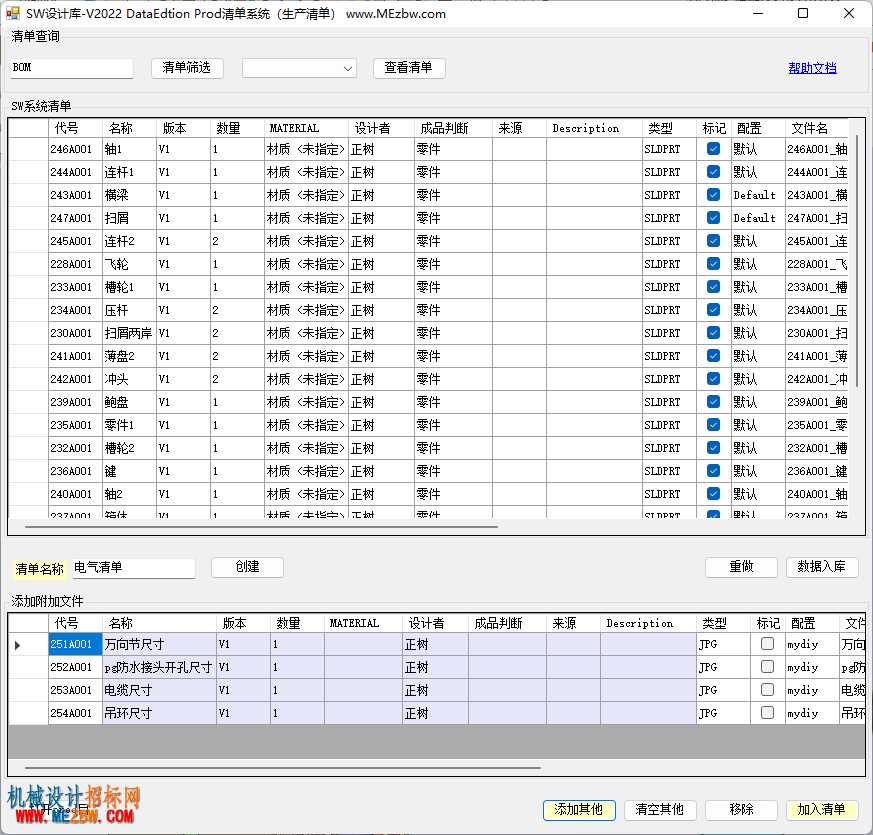Open the 帮助文档 link
This screenshot has width=873, height=835.
812,68
